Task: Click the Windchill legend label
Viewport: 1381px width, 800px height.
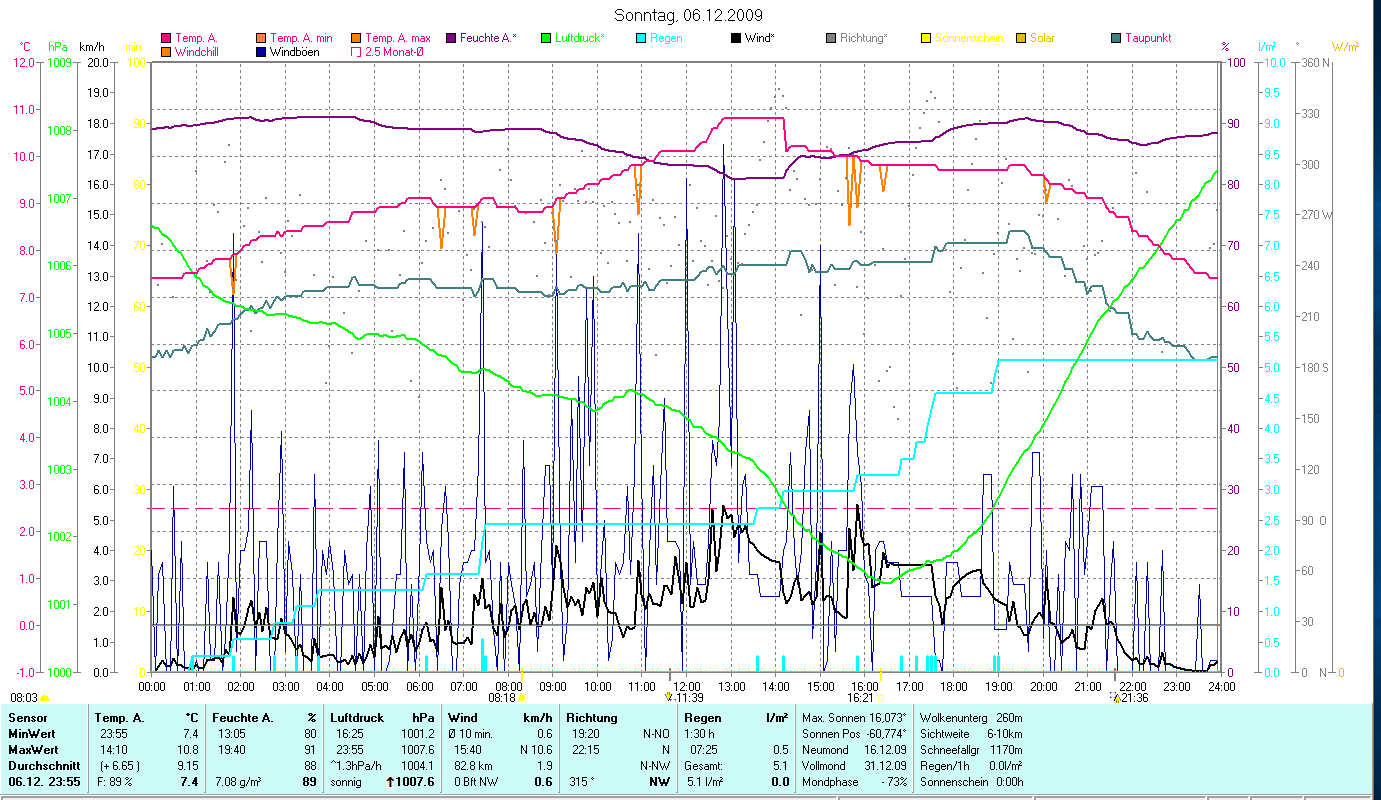Action: click(x=199, y=51)
